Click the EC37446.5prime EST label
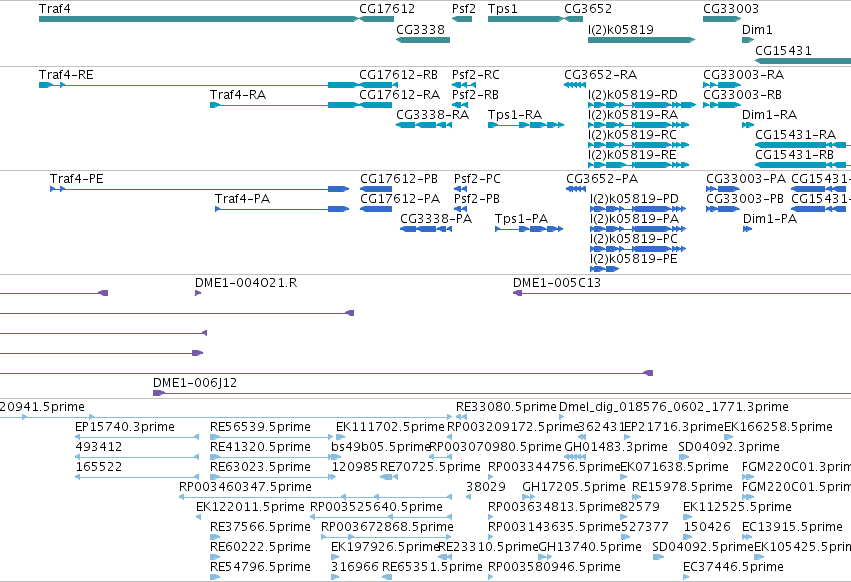The image size is (851, 582). (733, 567)
